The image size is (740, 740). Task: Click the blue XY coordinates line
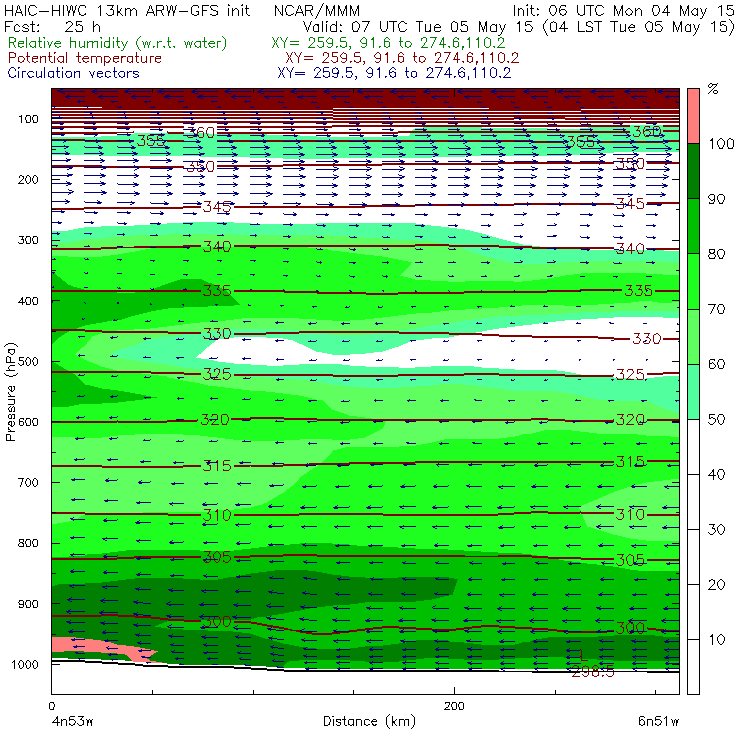click(x=394, y=73)
